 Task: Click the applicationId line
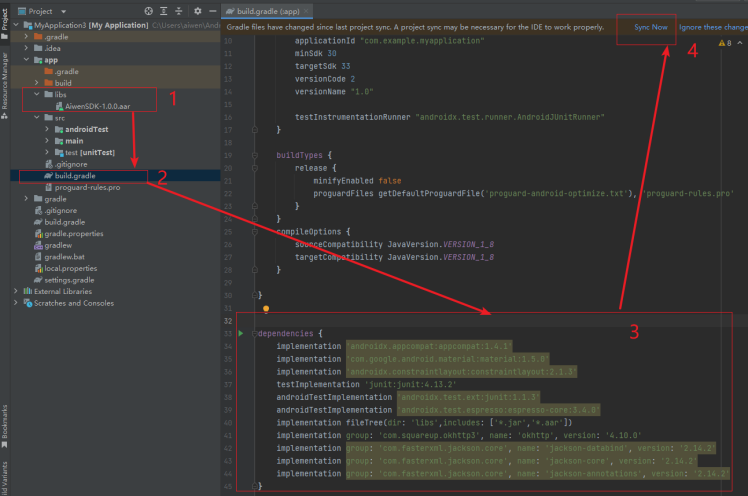(389, 41)
